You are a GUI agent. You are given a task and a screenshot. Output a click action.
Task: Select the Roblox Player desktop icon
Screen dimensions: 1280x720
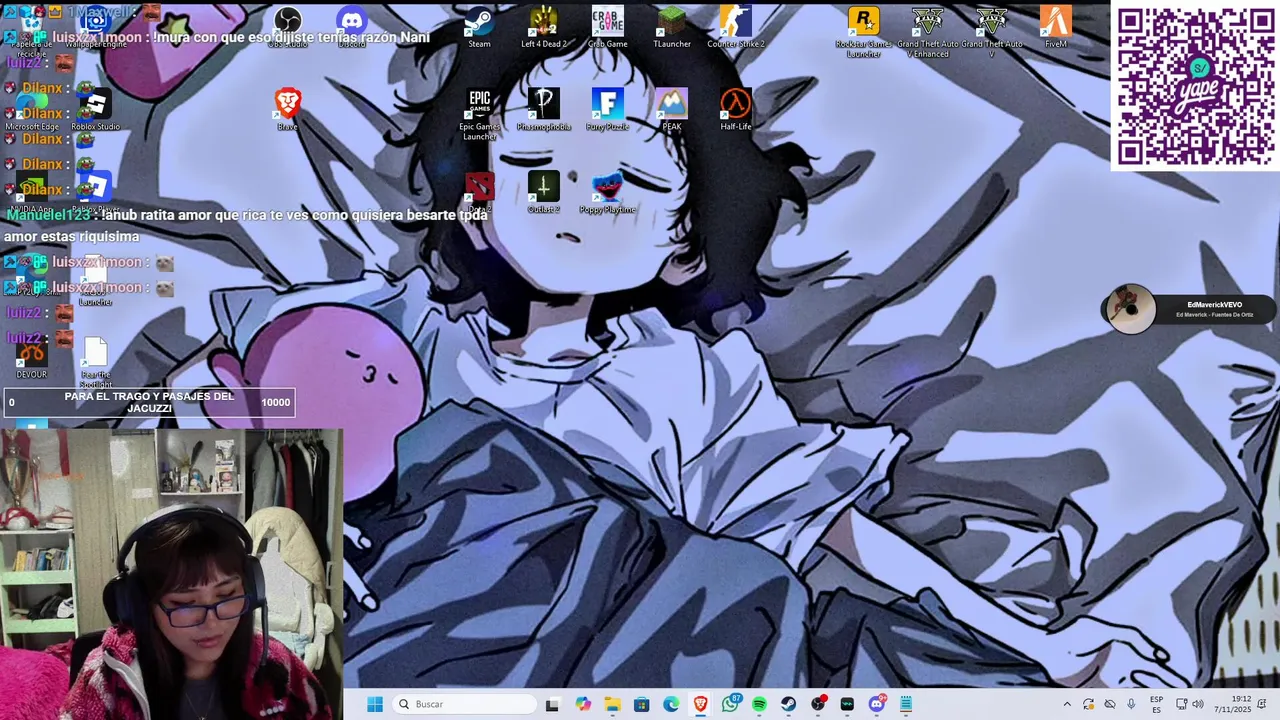click(x=96, y=193)
